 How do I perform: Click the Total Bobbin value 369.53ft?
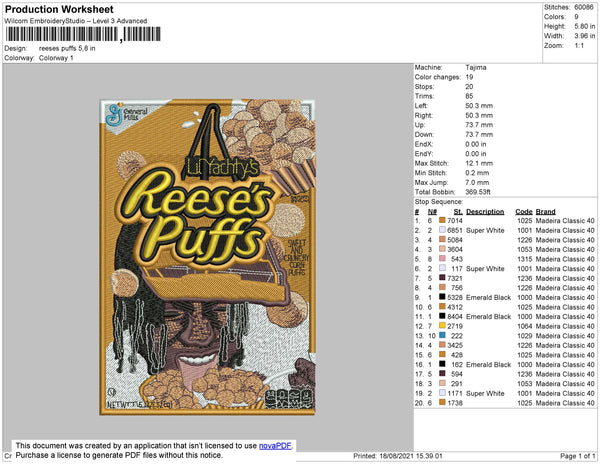(x=478, y=192)
